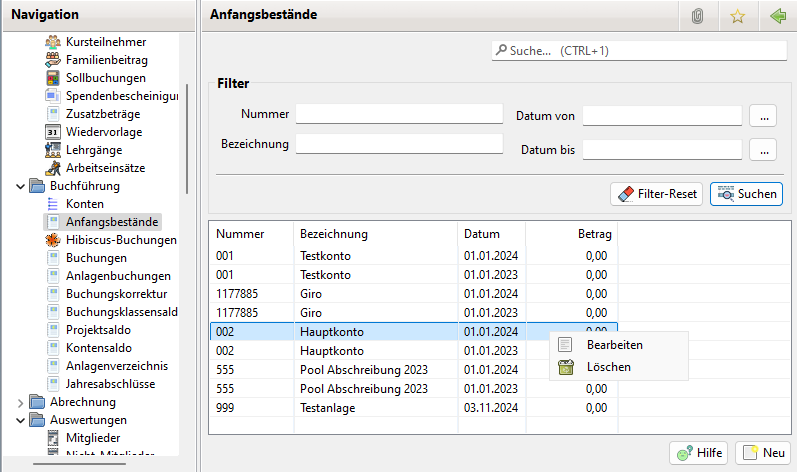797x472 pixels.
Task: Create a new entry with Neu button
Action: click(763, 453)
